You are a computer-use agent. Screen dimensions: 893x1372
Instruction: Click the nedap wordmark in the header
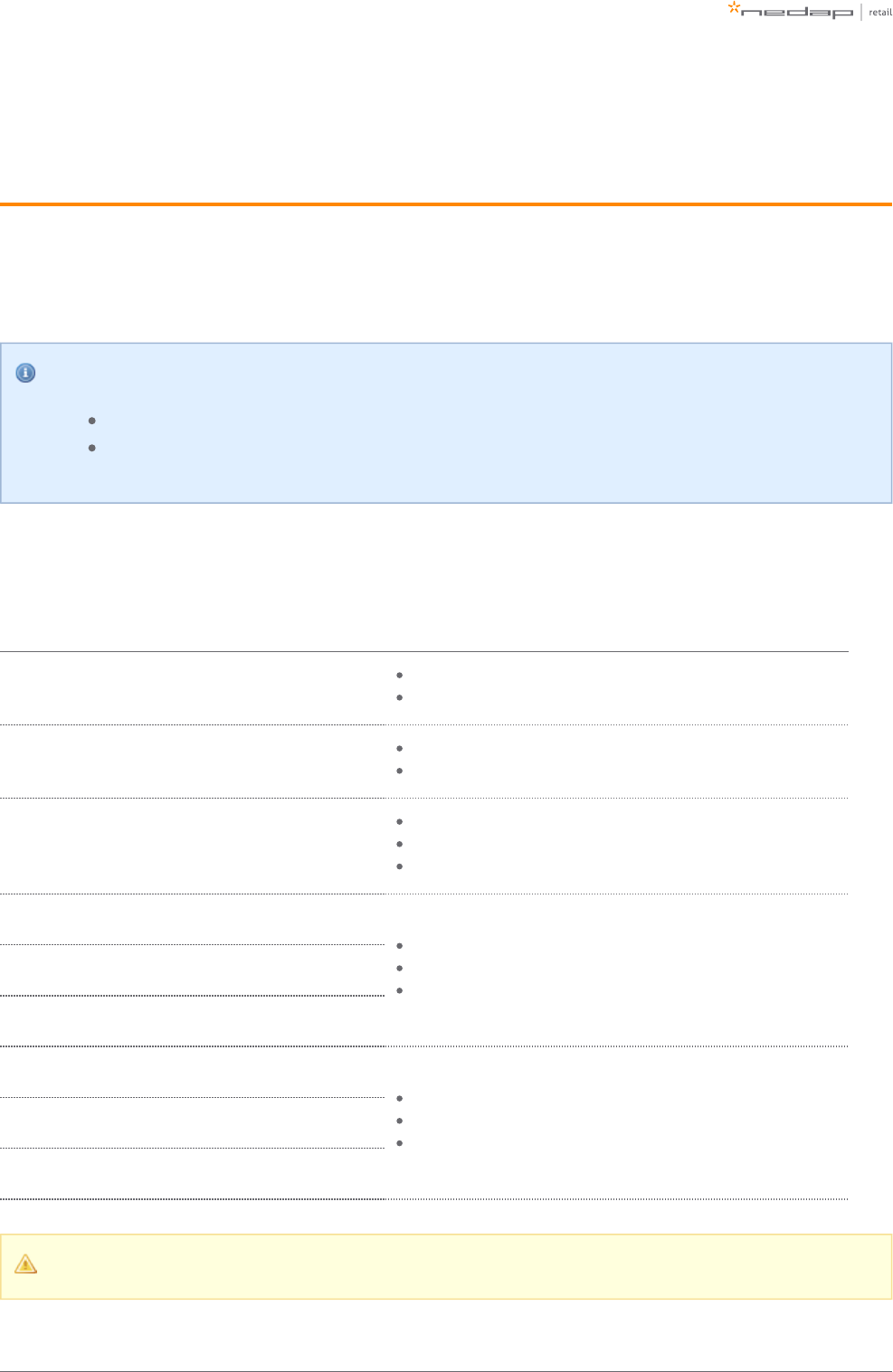point(797,13)
